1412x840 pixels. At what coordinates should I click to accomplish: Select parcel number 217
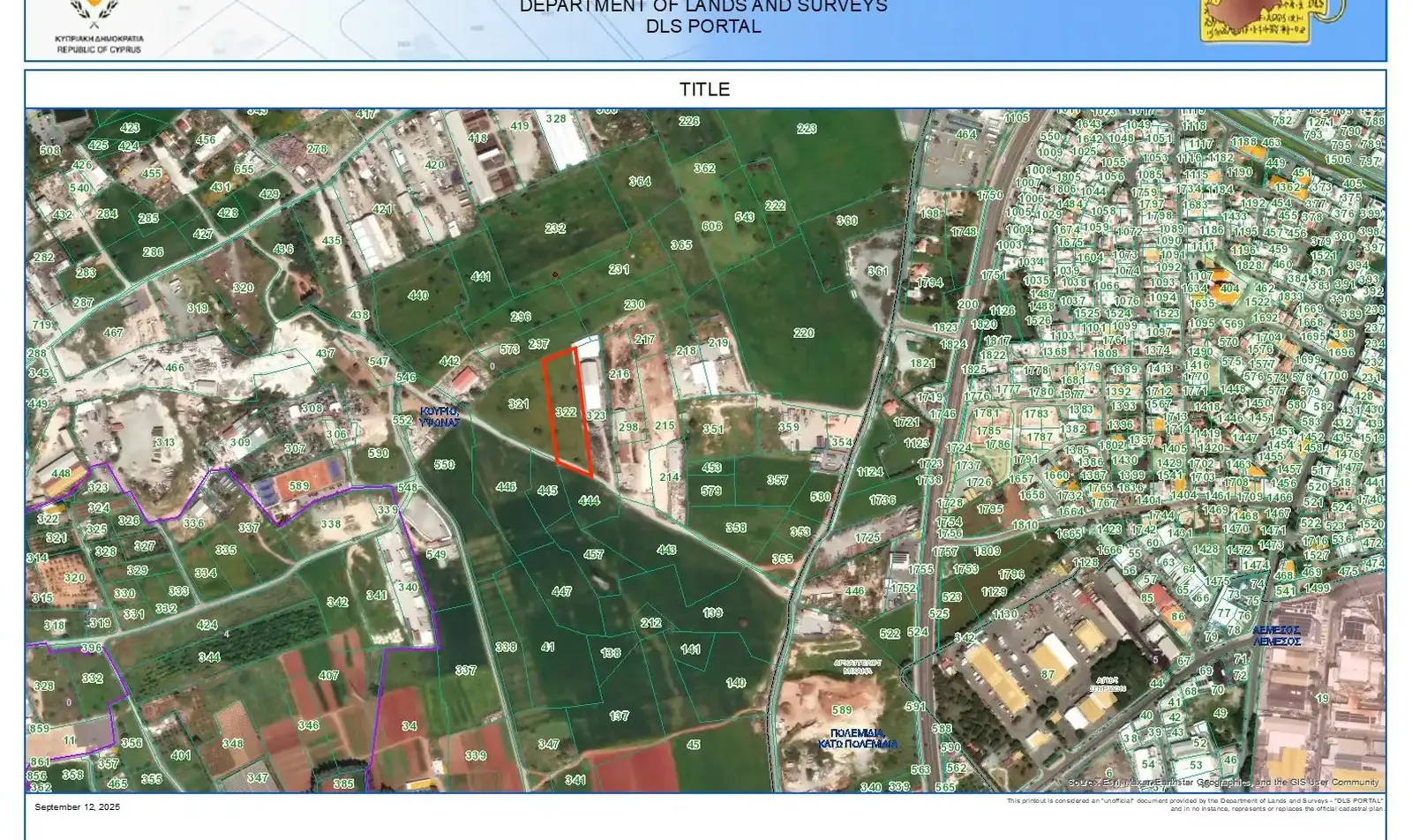pos(644,340)
